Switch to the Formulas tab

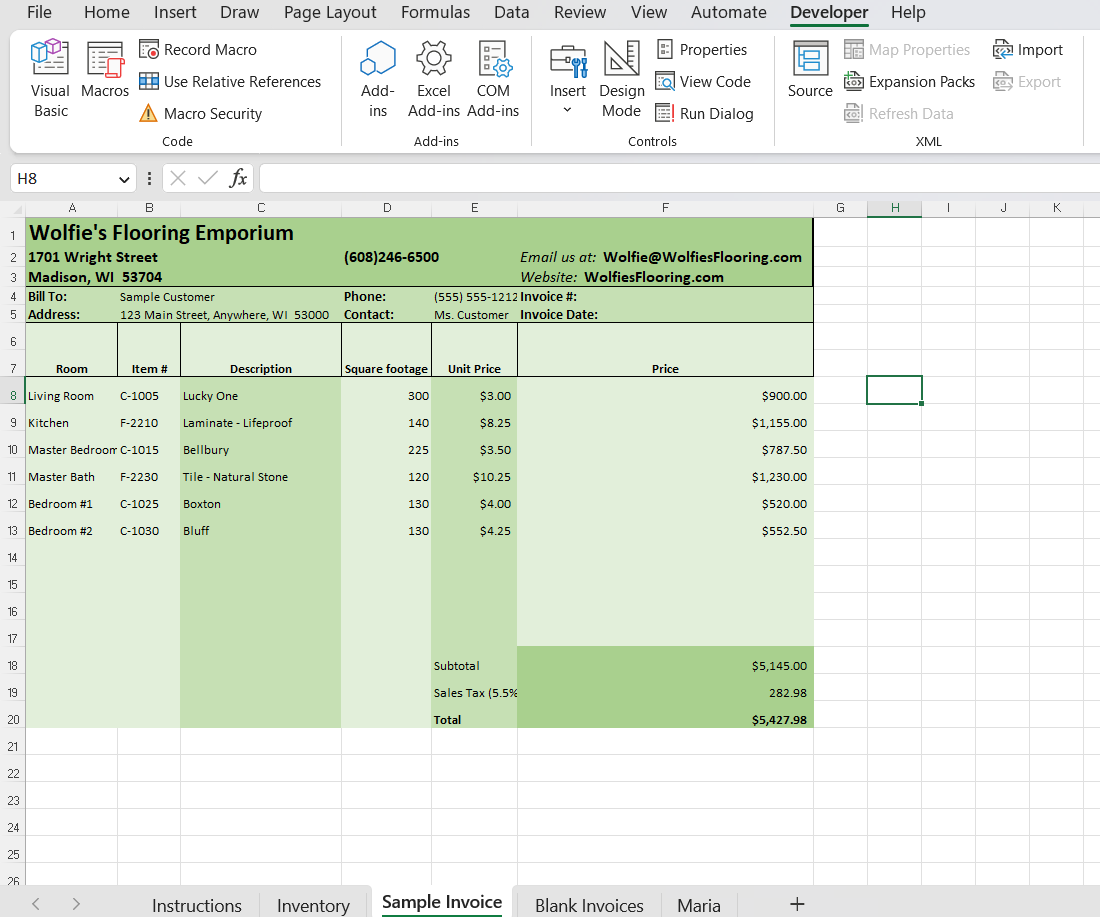pos(435,13)
